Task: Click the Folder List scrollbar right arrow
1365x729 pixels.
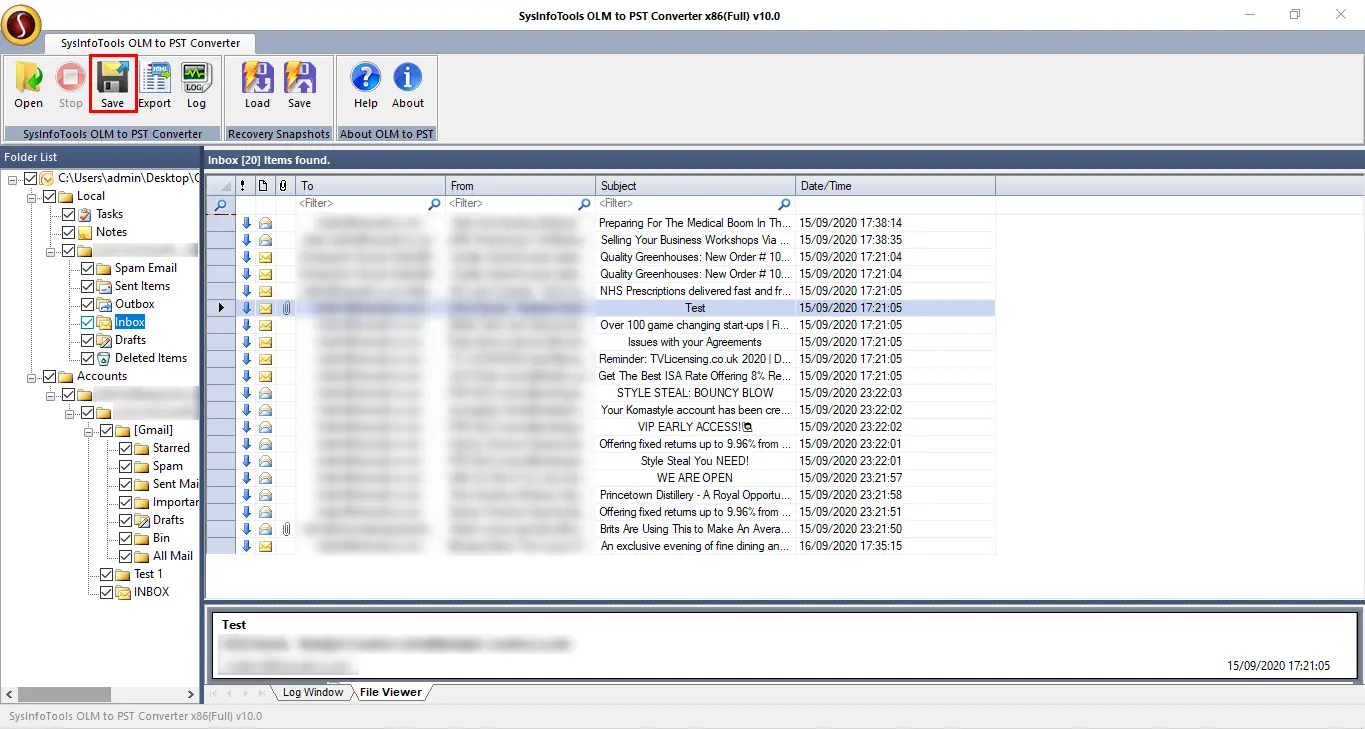Action: point(192,694)
